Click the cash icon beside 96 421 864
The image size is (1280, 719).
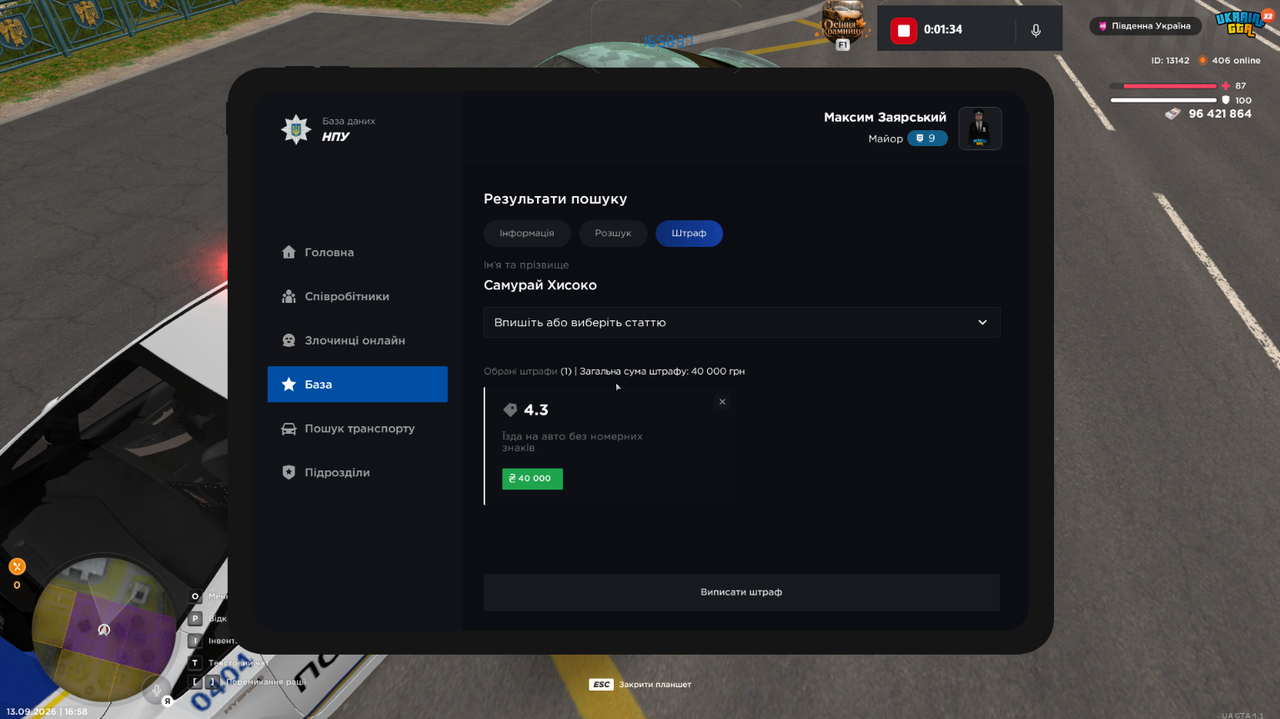coord(1173,114)
